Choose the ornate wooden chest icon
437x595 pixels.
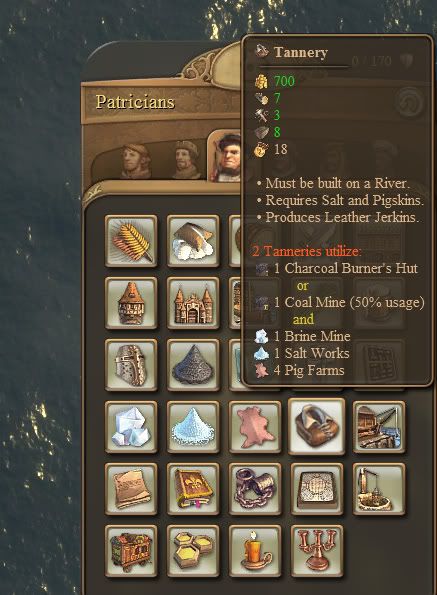coord(131,551)
